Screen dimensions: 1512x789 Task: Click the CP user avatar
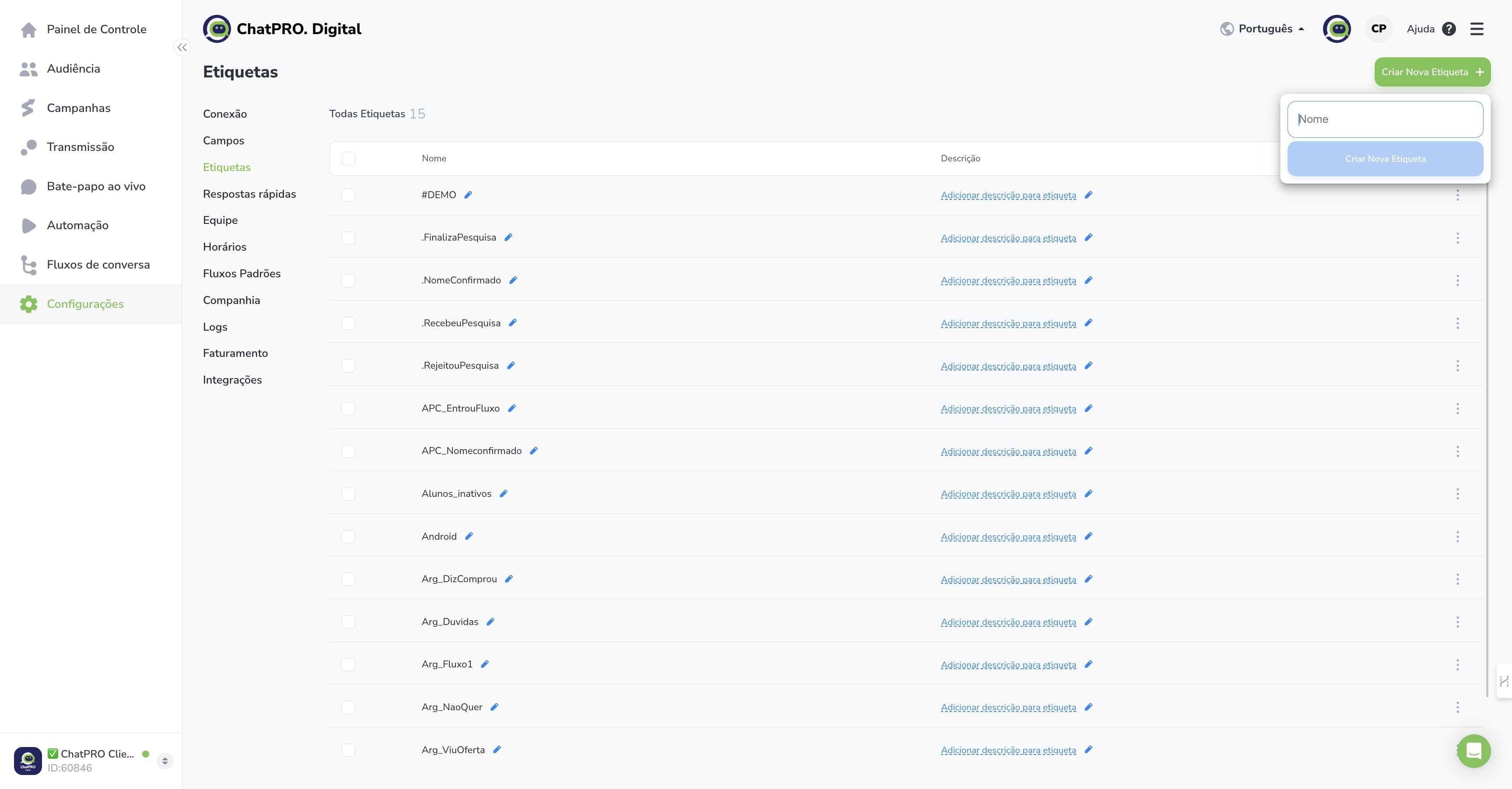point(1379,29)
